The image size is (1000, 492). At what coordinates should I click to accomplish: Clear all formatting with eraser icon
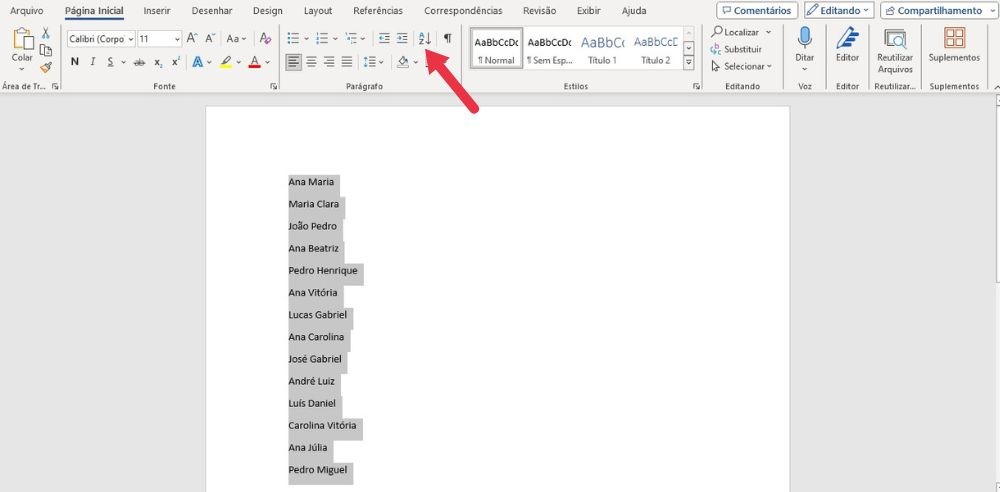(265, 39)
